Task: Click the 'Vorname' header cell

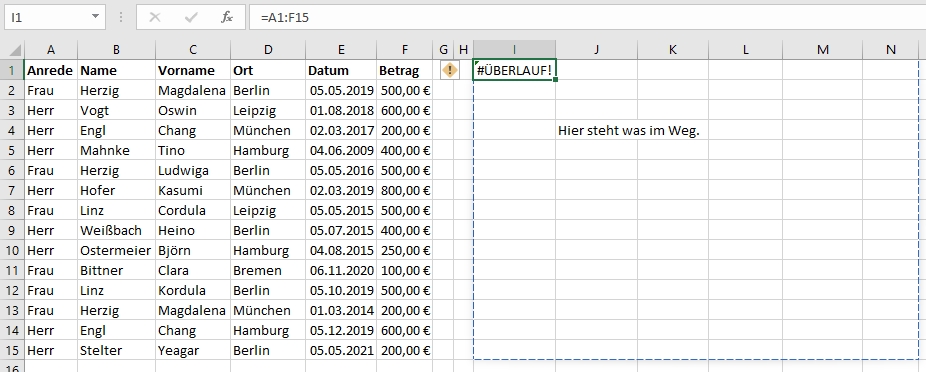Action: (x=193, y=70)
